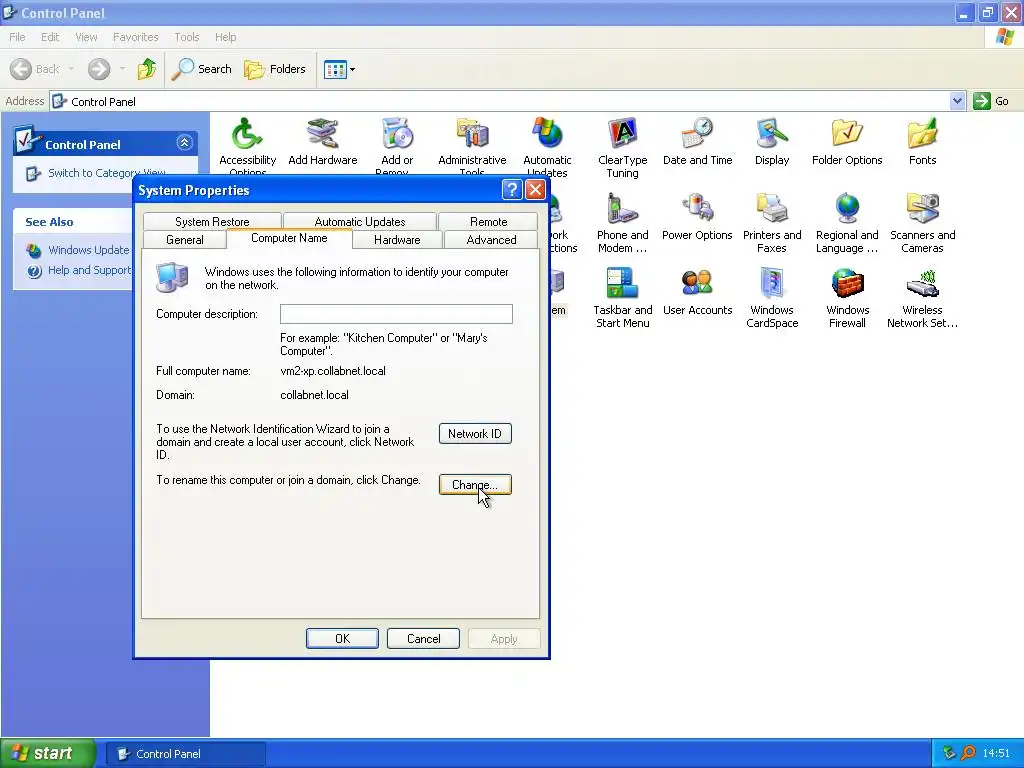Switch to the Hardware tab
1024x768 pixels.
pyautogui.click(x=397, y=240)
